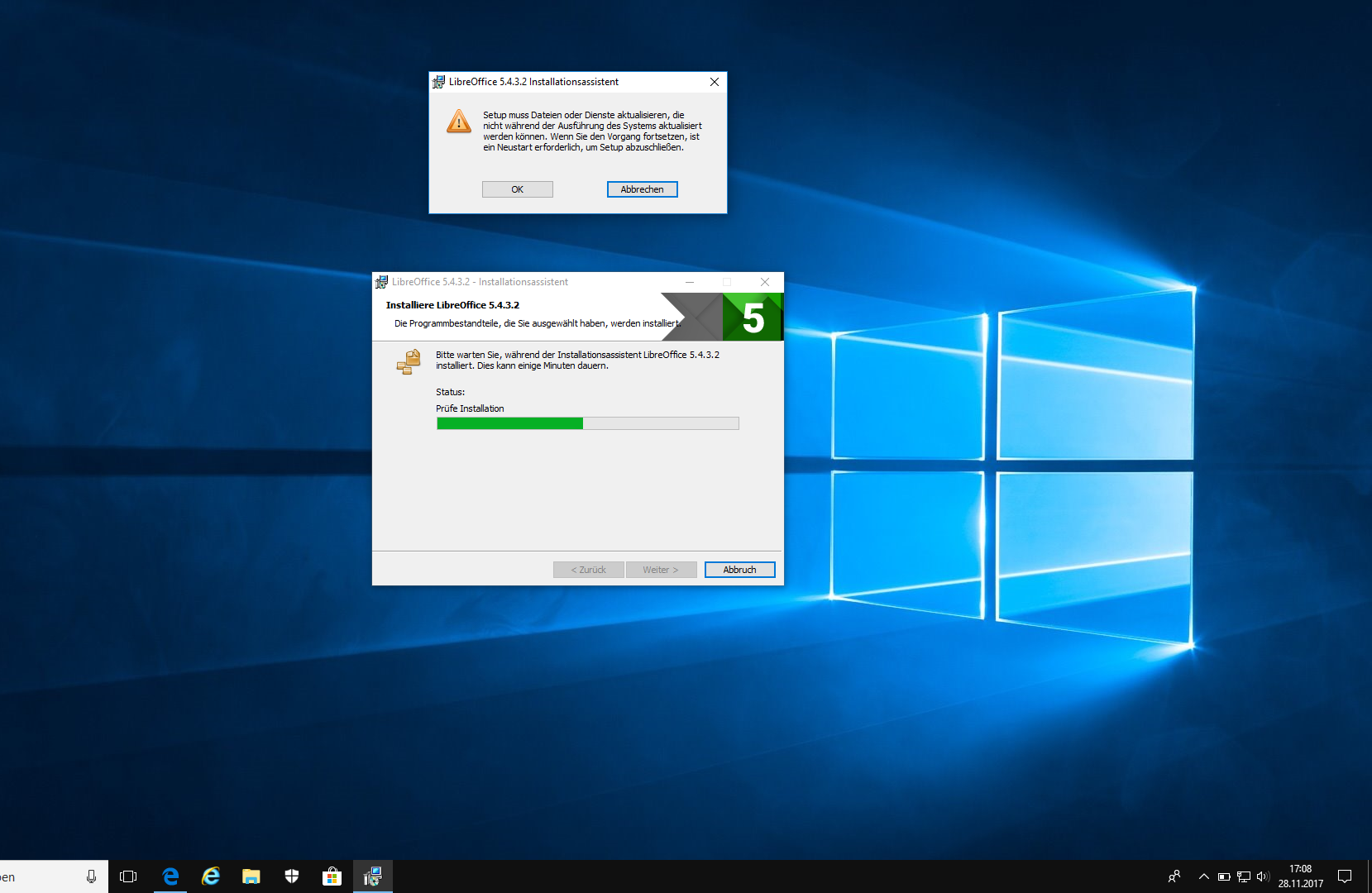Open the clock showing 17:08
The height and width of the screenshot is (893, 1372).
tap(1300, 876)
